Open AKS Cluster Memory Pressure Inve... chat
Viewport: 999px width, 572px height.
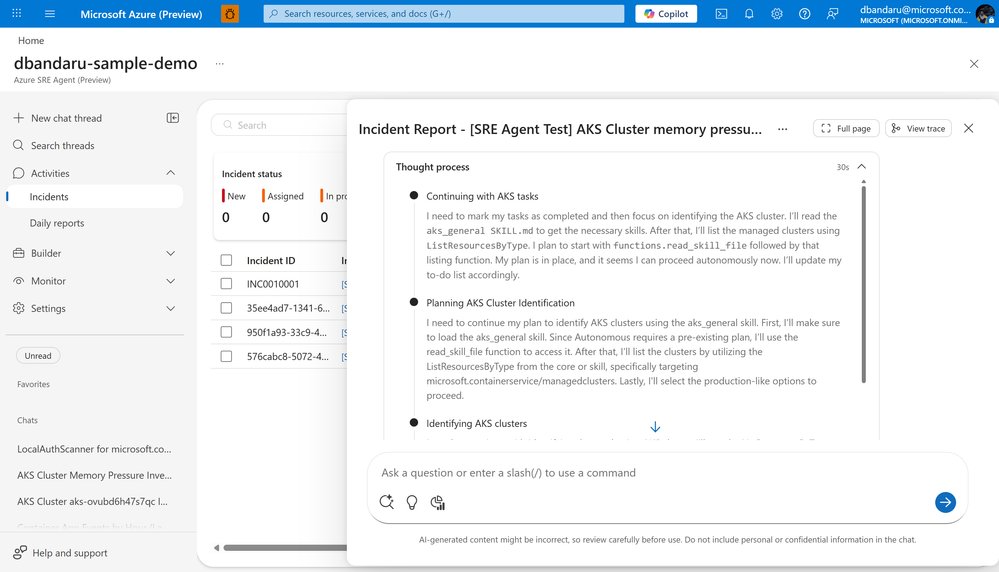[94, 475]
